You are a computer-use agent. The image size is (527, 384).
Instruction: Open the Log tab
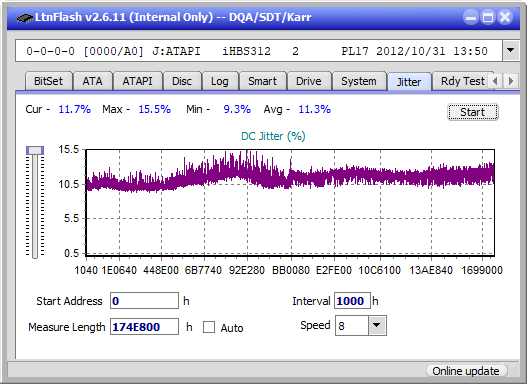[x=219, y=81]
